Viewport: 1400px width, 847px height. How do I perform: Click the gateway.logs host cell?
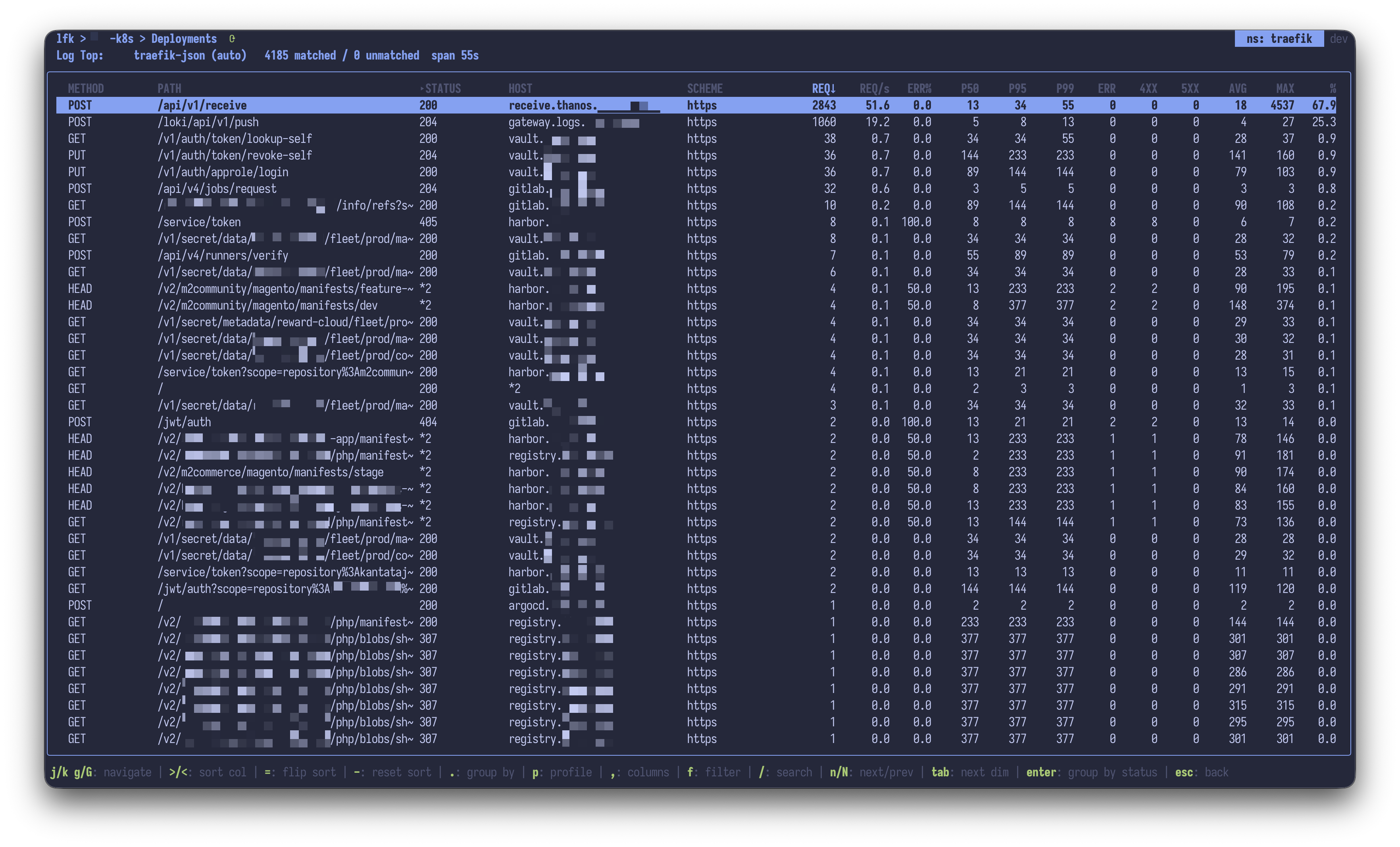click(574, 121)
